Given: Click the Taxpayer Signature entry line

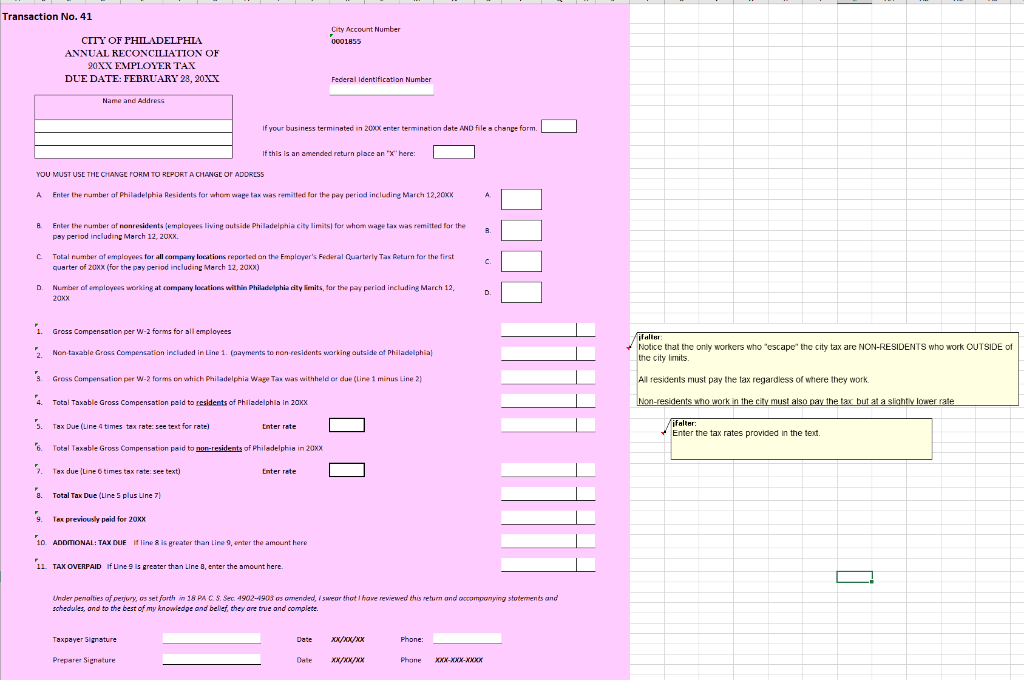Looking at the screenshot, I should point(210,638).
